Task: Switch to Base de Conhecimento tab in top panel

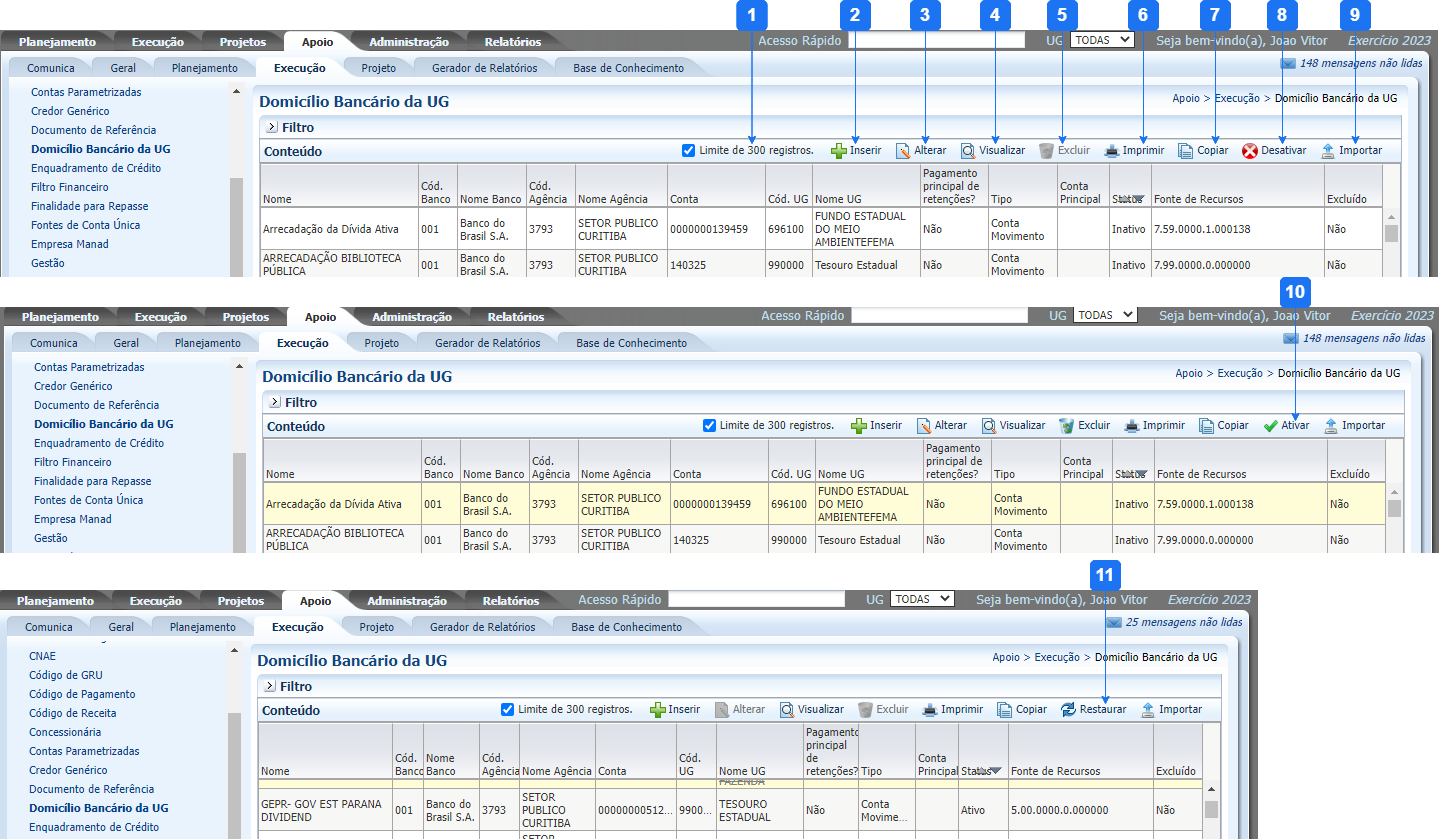Action: [628, 68]
